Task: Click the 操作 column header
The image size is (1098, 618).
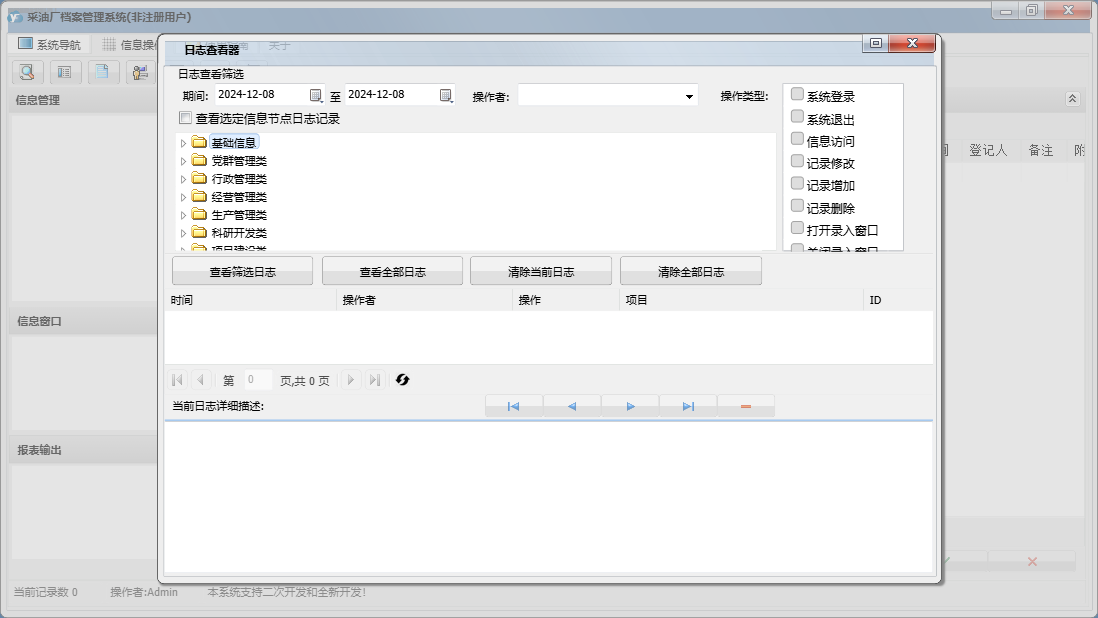Action: coord(566,300)
